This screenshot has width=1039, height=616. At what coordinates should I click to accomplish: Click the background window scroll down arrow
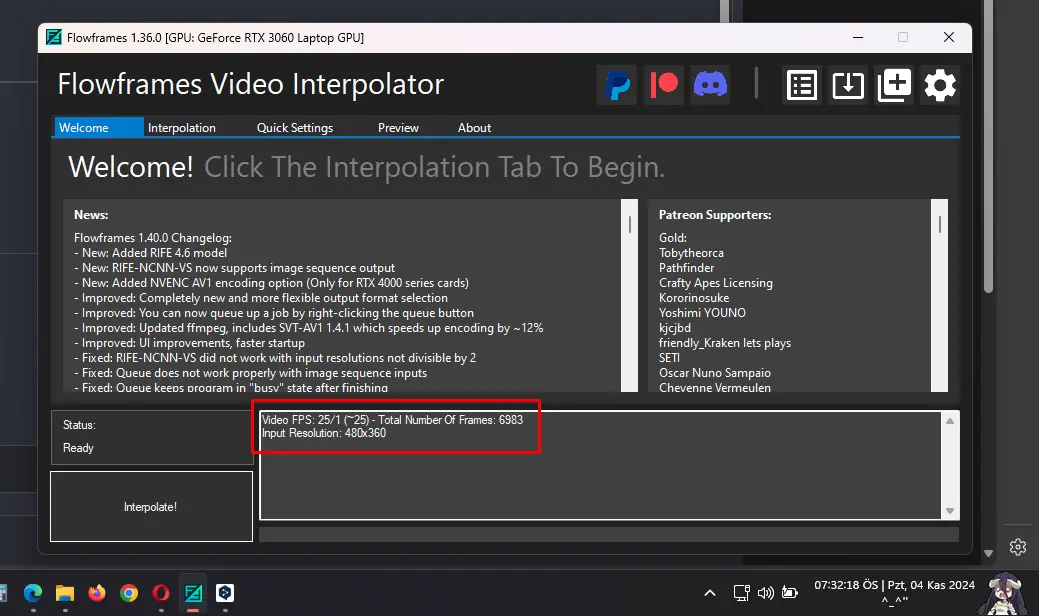[x=988, y=553]
